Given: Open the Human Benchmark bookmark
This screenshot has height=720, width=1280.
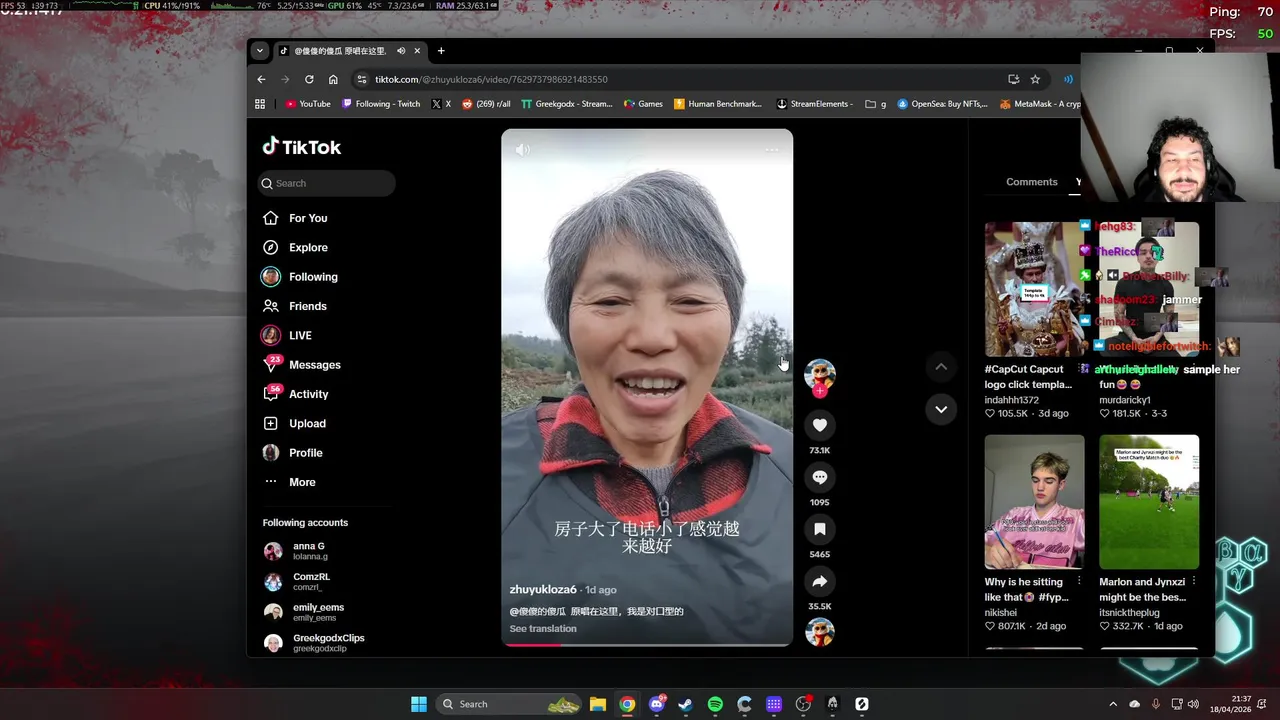Looking at the screenshot, I should coord(718,104).
